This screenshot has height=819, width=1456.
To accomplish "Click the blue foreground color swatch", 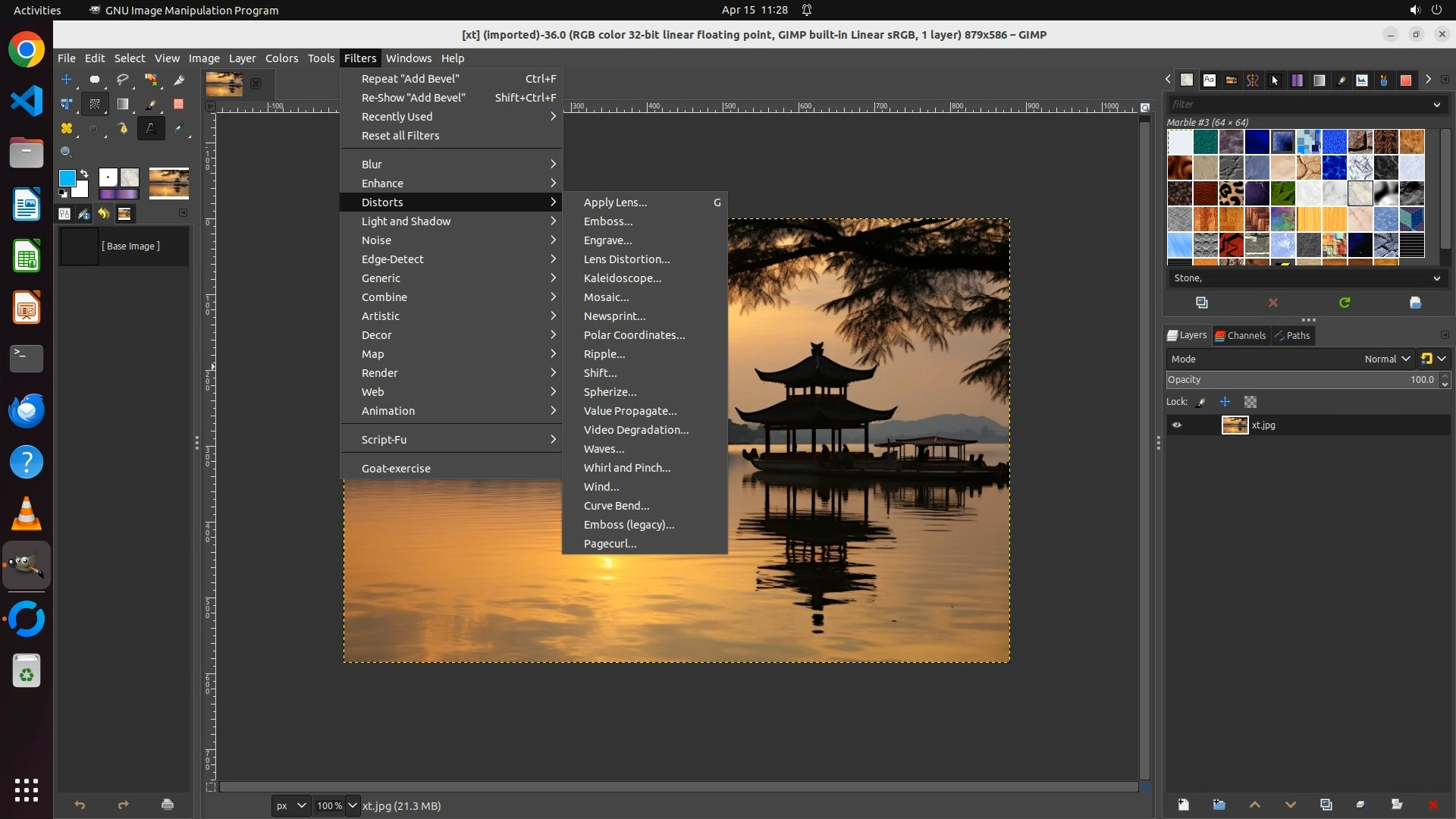I will 67,178.
